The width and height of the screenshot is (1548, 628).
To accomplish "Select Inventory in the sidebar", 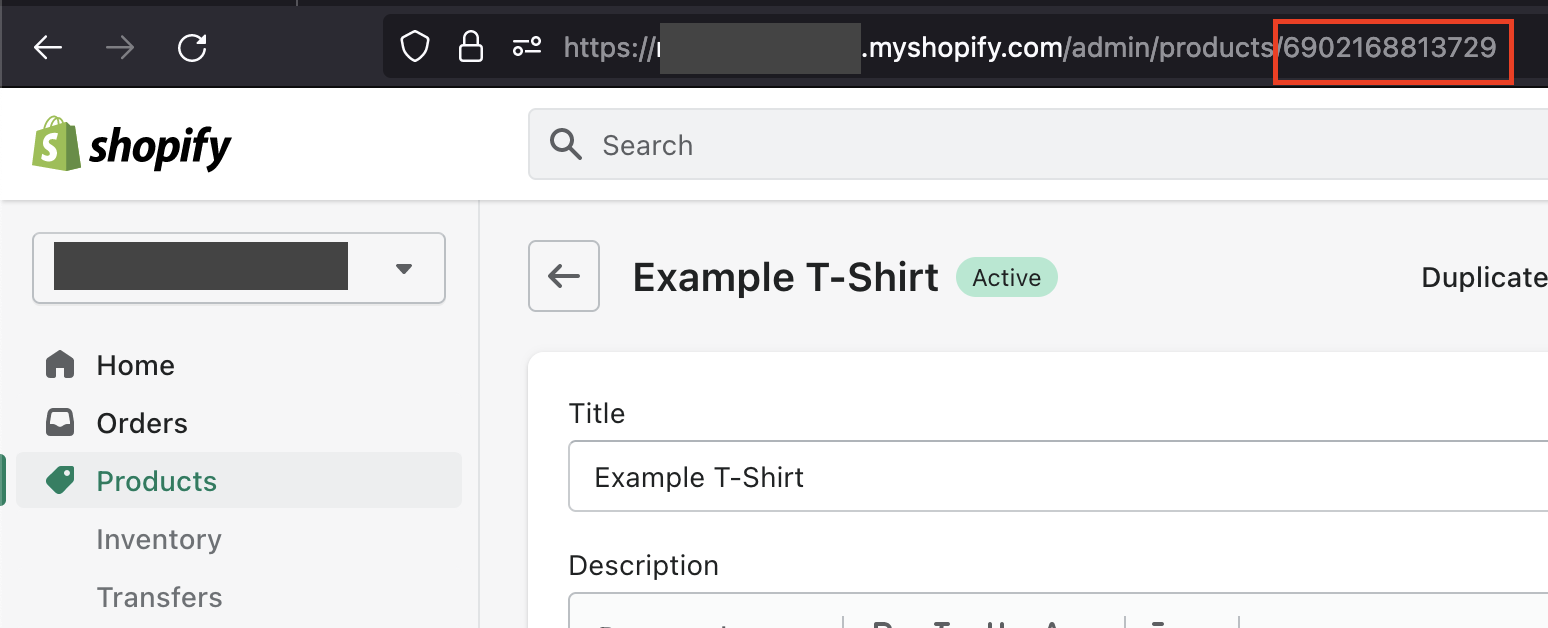I will (158, 539).
